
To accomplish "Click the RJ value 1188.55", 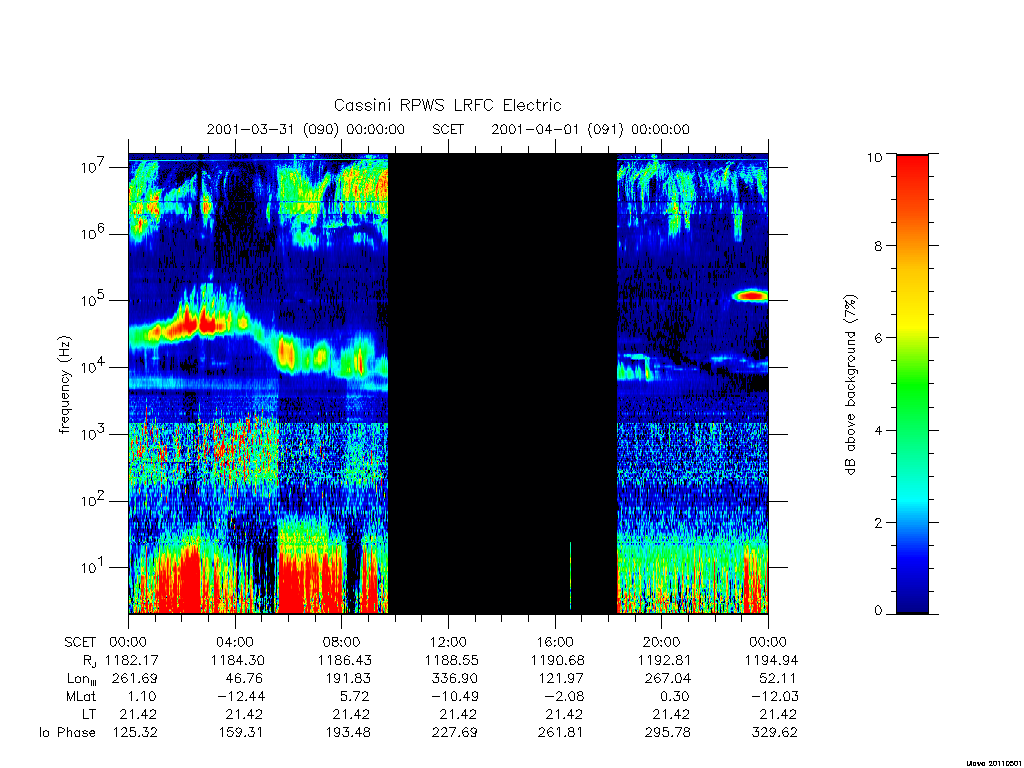I will click(x=451, y=660).
